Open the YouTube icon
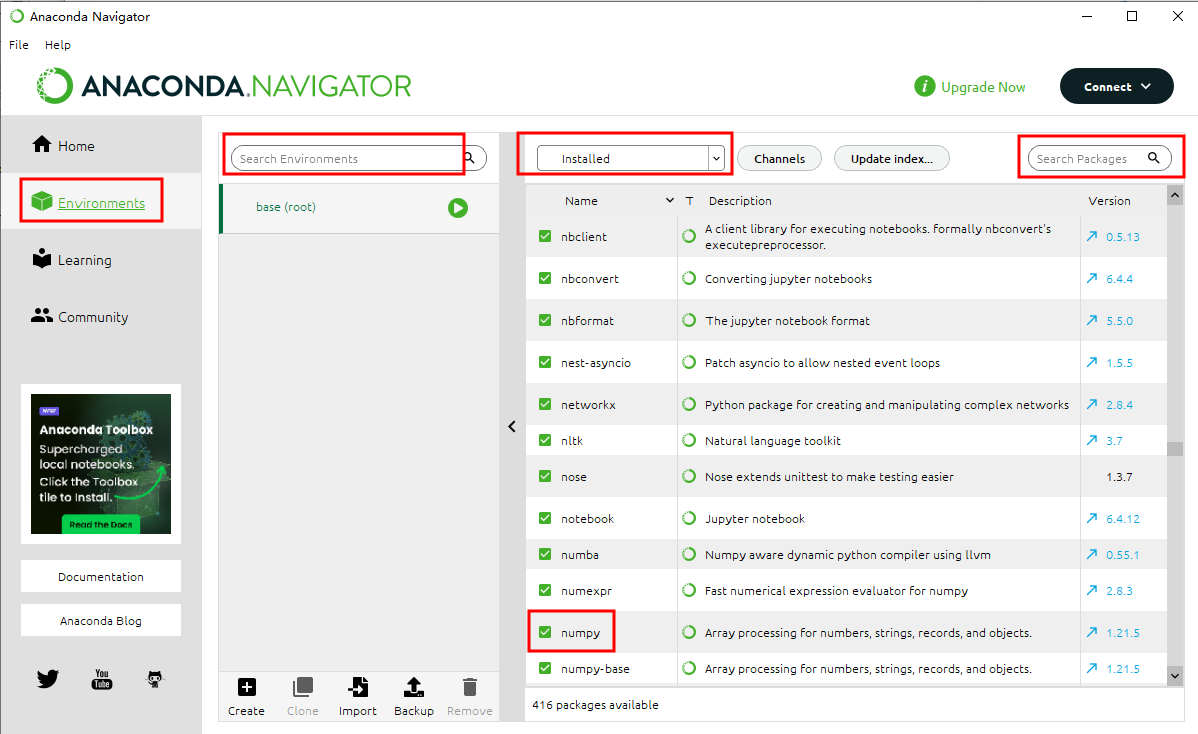The width and height of the screenshot is (1198, 734). pyautogui.click(x=102, y=678)
